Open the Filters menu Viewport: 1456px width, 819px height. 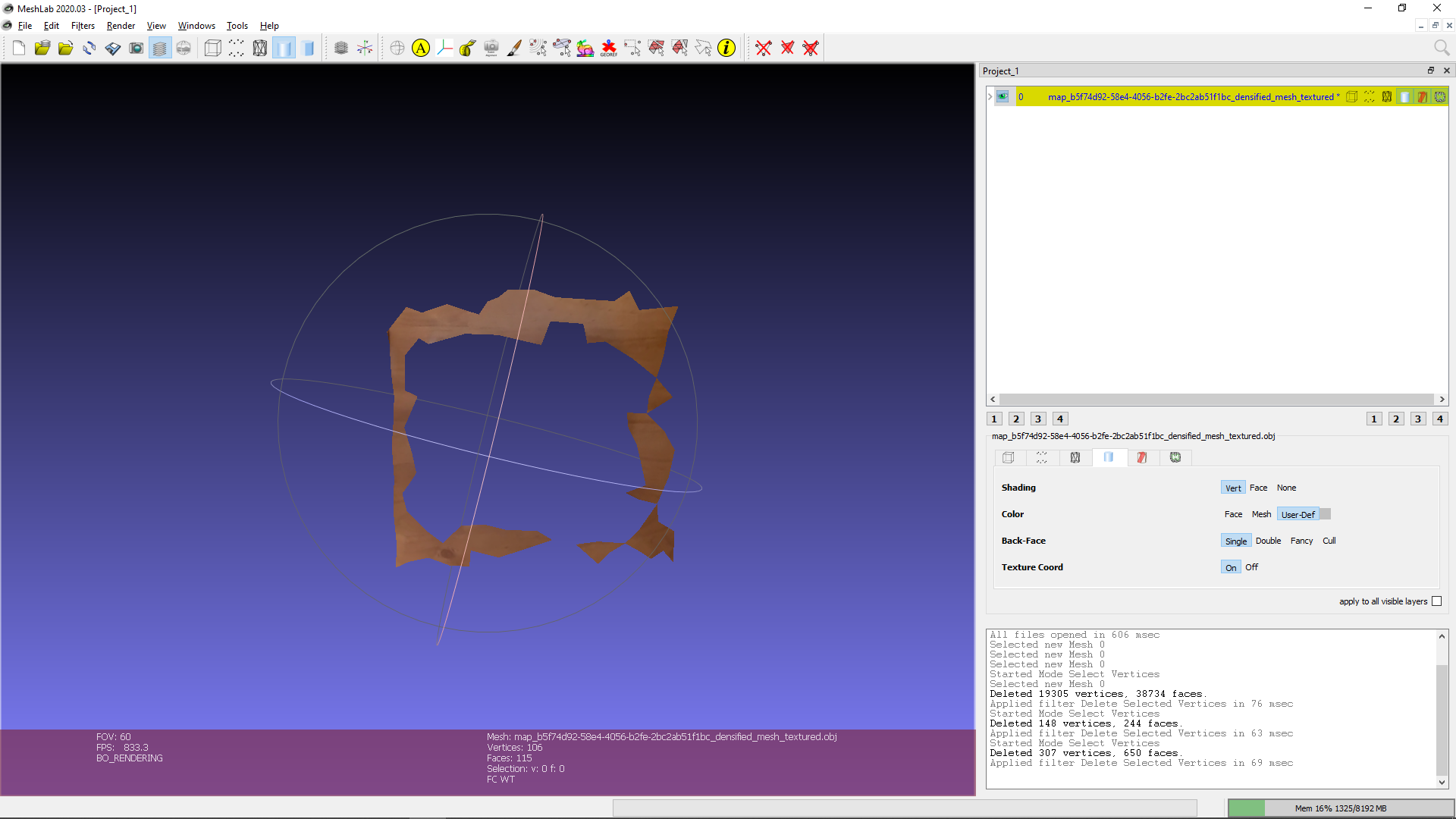[83, 25]
